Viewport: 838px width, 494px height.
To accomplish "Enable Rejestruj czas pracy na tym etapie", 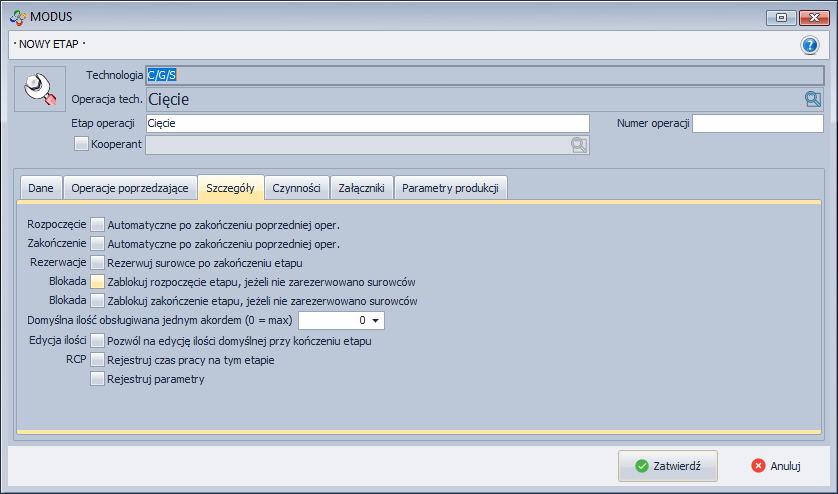I will [98, 360].
